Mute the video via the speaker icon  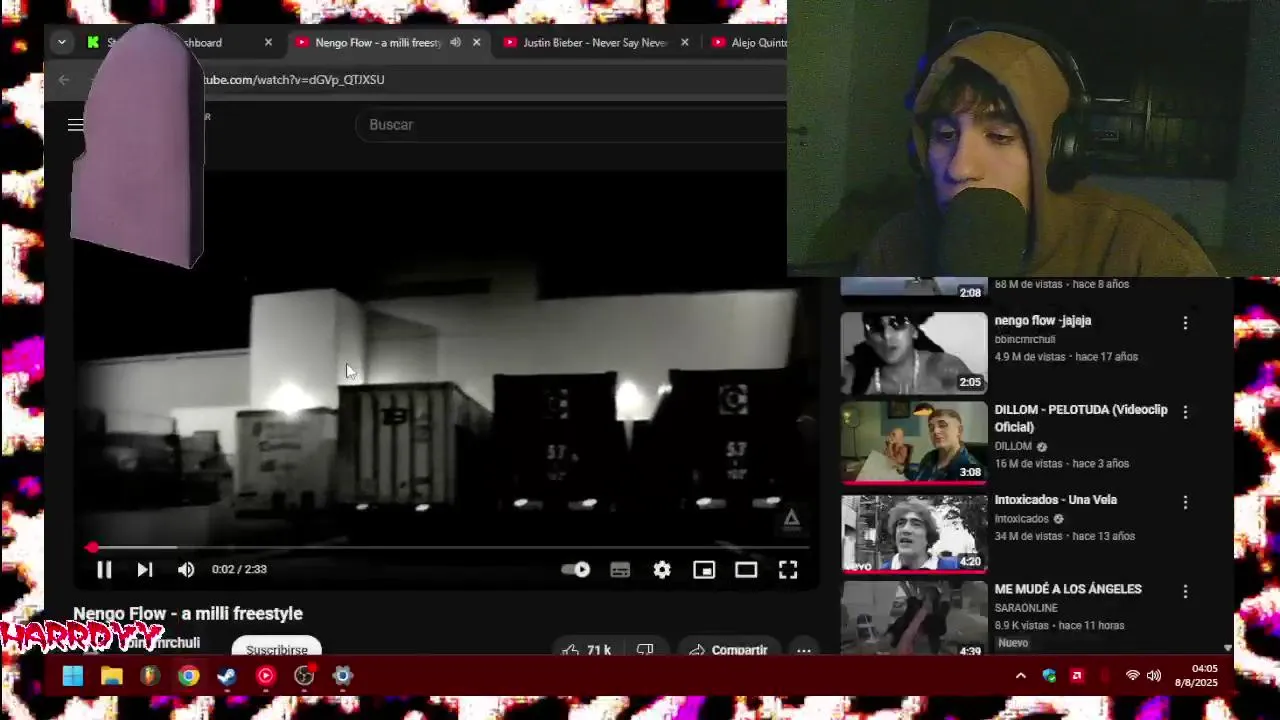(186, 570)
